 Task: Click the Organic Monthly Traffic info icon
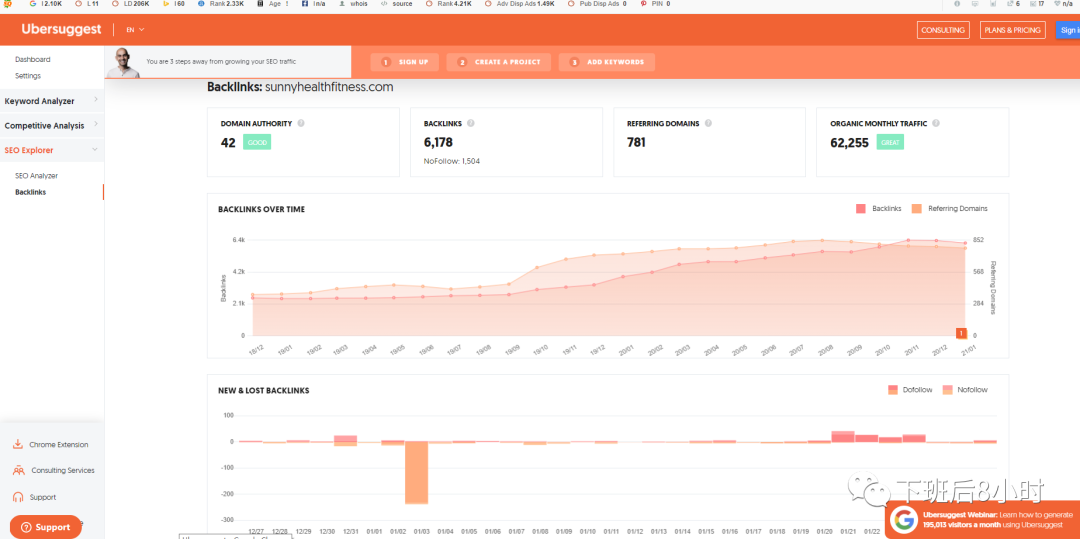pyautogui.click(x=936, y=123)
